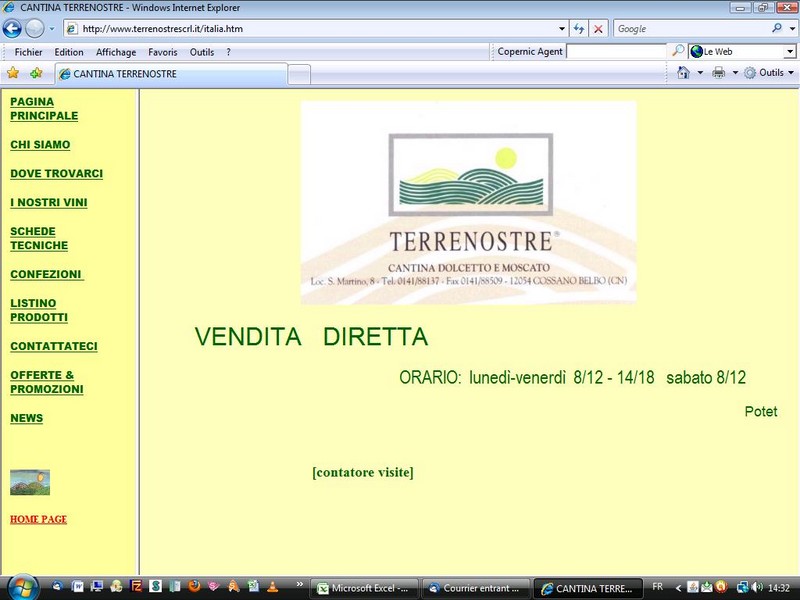Open OFFERTE & PROMOZIONI link

click(x=47, y=382)
